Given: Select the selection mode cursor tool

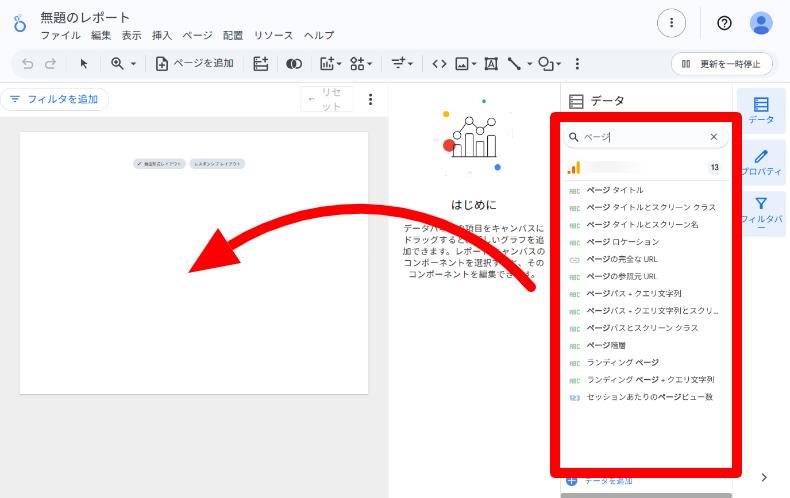Looking at the screenshot, I should pos(84,64).
